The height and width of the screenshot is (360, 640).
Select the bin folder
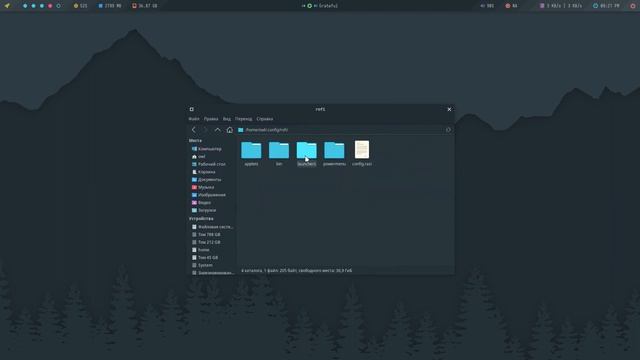[x=279, y=153]
